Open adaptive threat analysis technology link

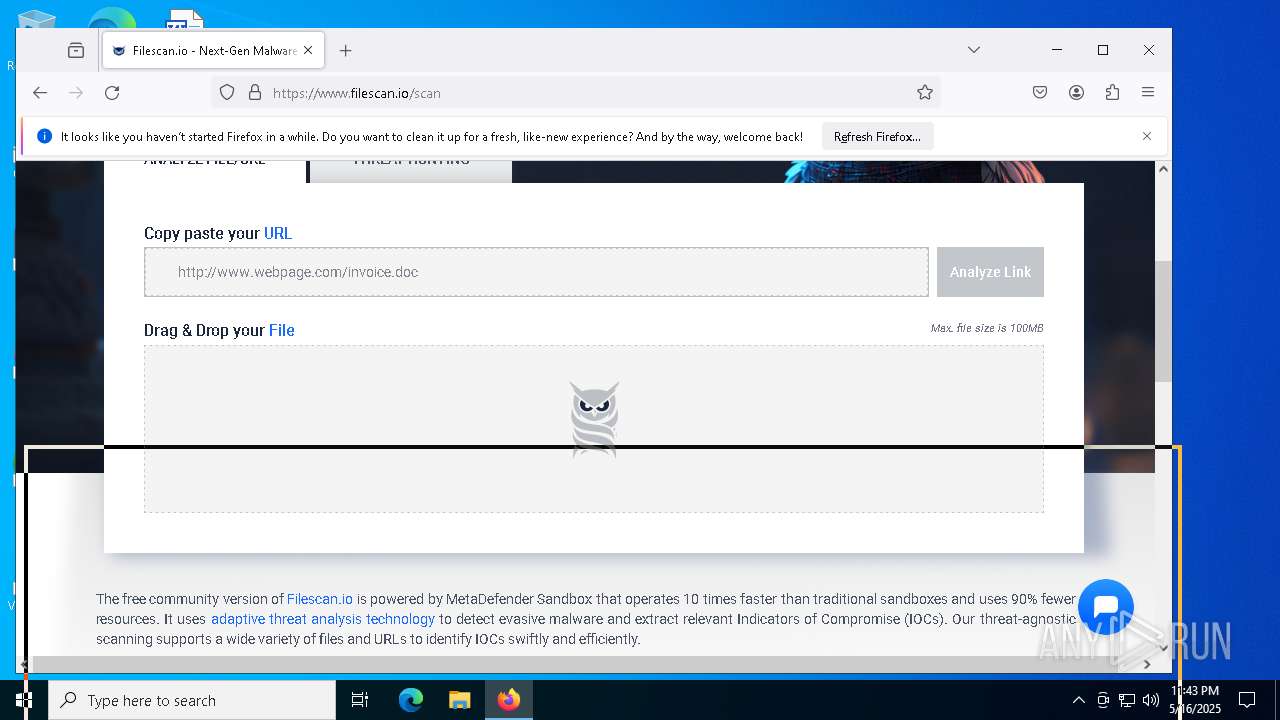(323, 619)
